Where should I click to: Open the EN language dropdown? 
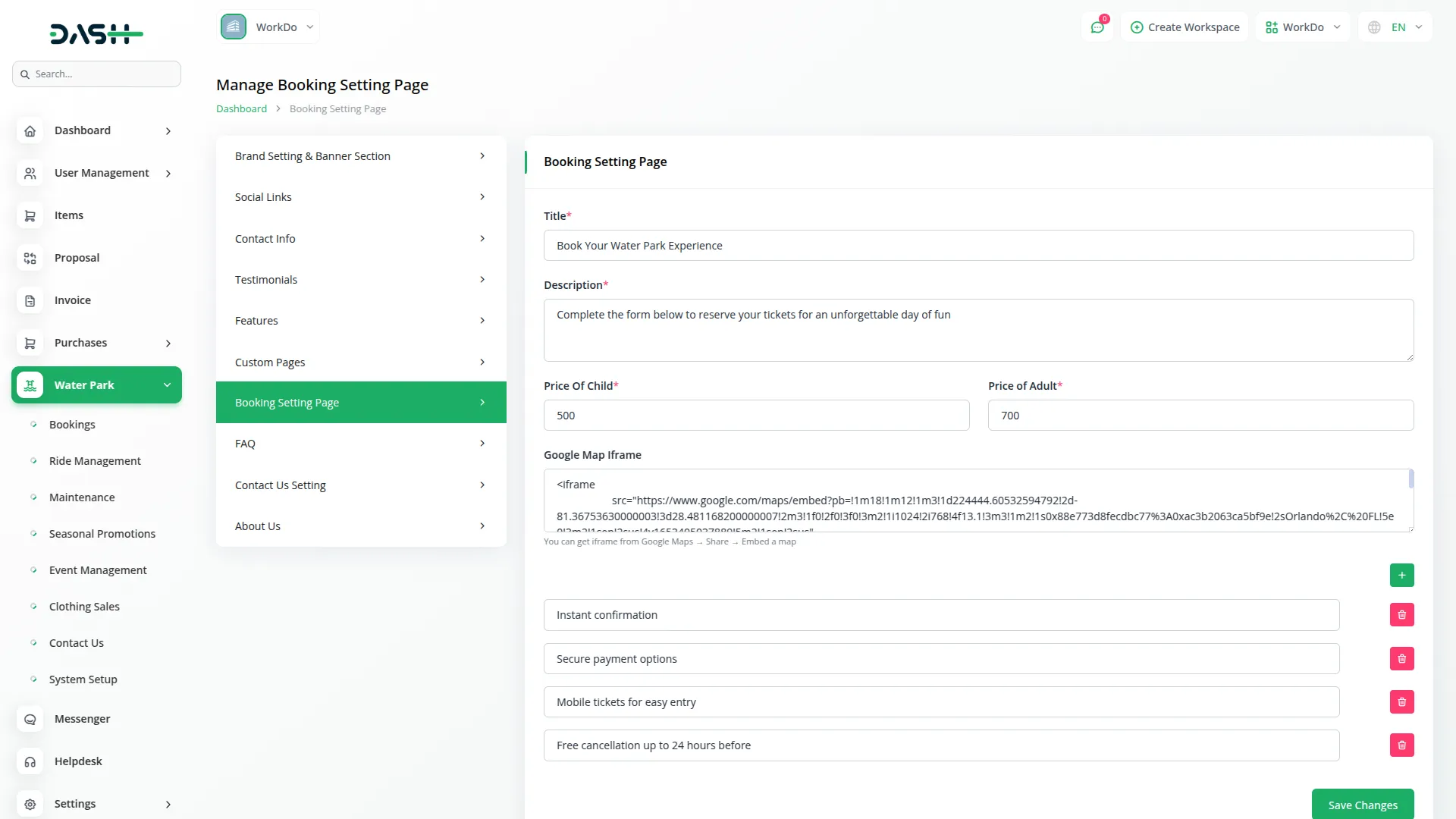coord(1396,27)
